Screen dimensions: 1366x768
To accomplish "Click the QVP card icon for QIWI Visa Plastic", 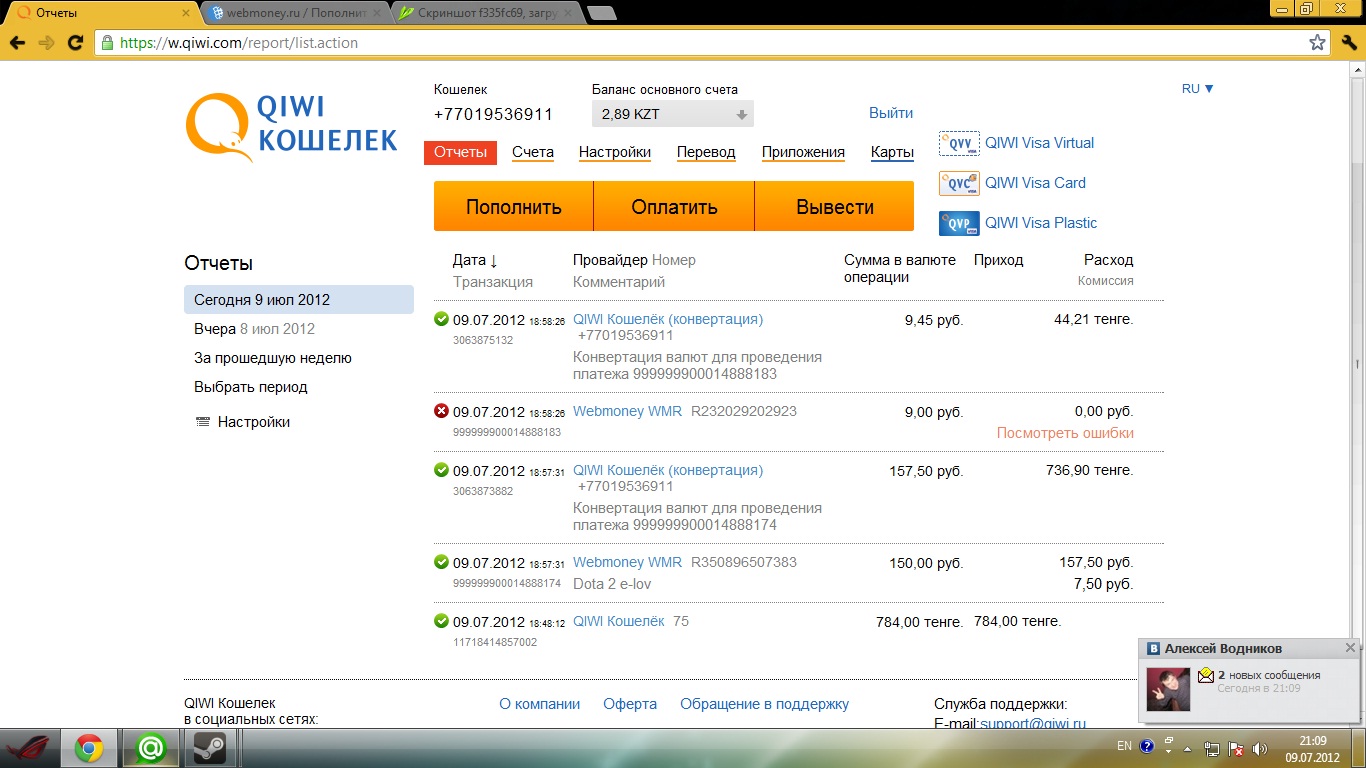I will (958, 223).
